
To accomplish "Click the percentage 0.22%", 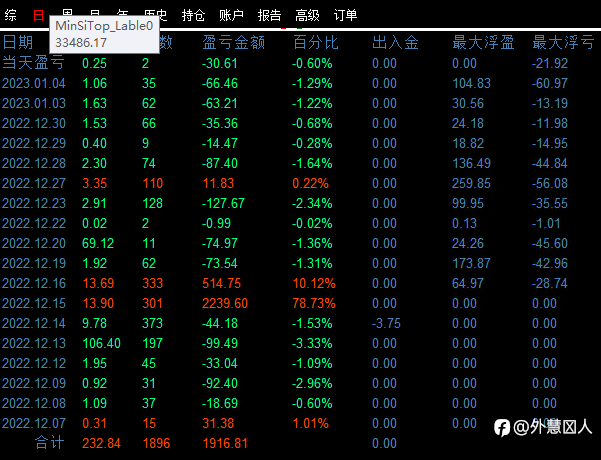I will click(310, 183).
